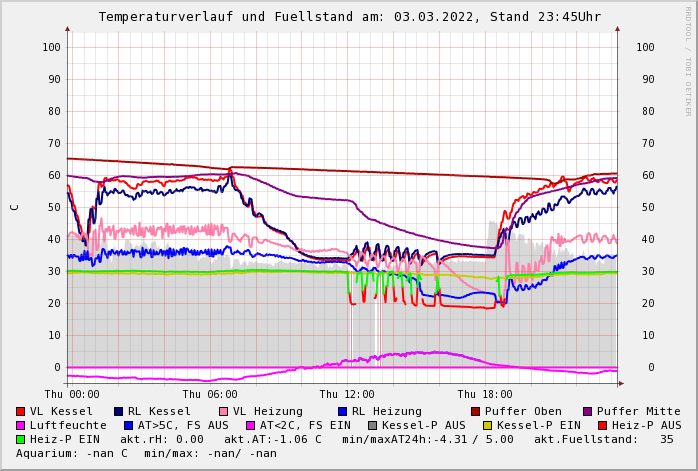
Task: Select the Puffer Oben legend swatch
Action: tap(476, 411)
